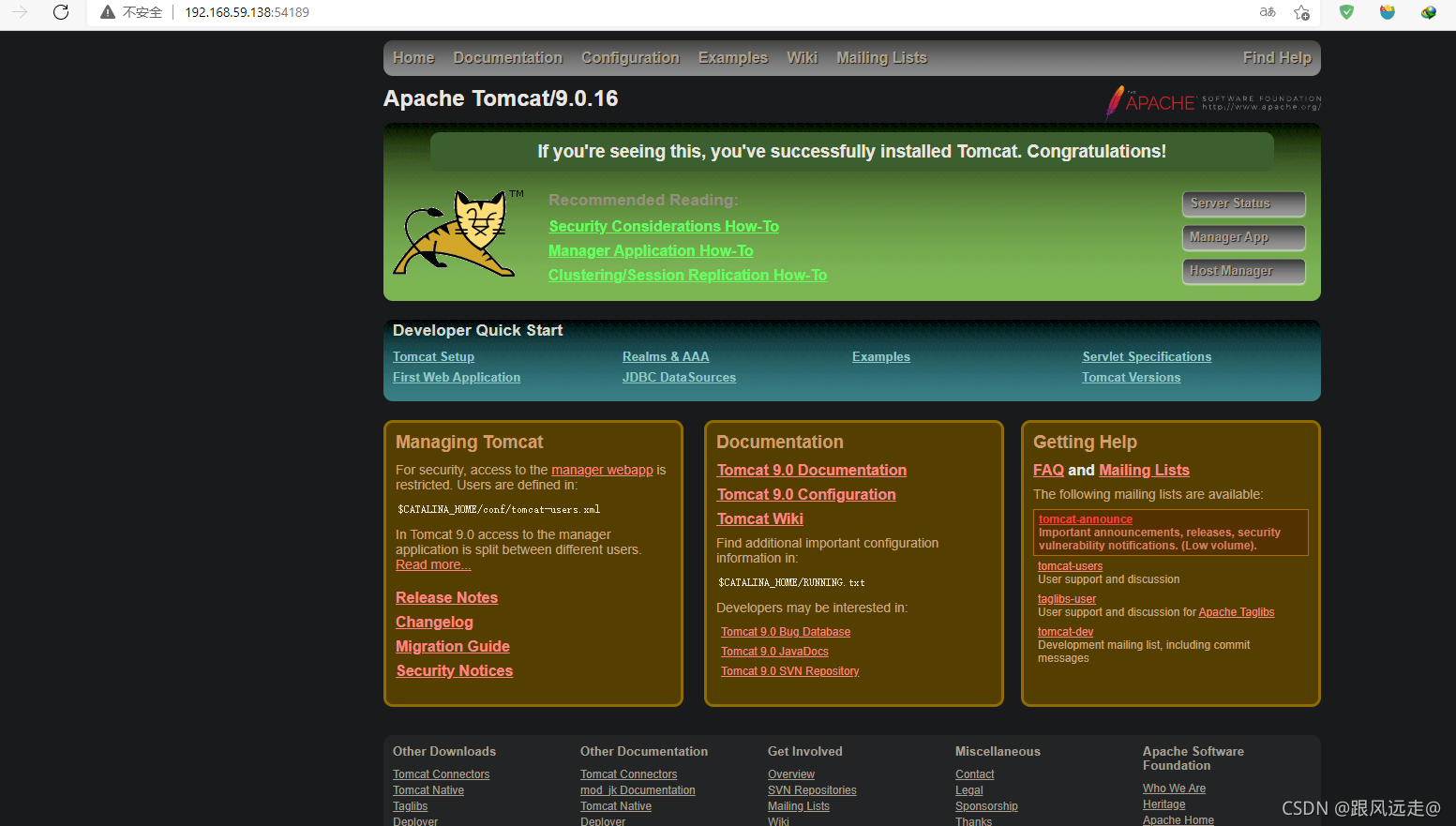Open Contact under Miscellaneous
This screenshot has height=826, width=1456.
coord(975,774)
